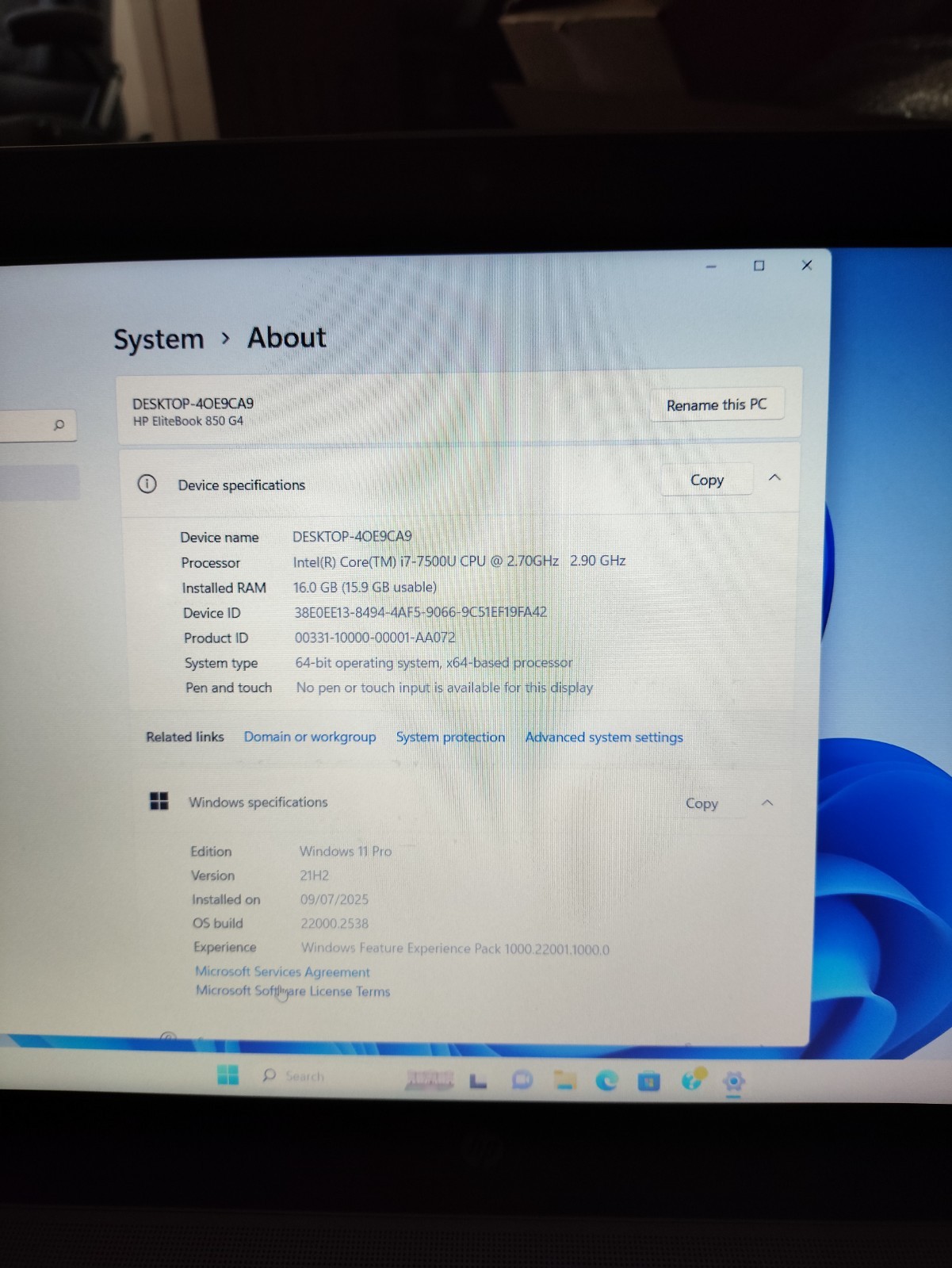
Task: Collapse the Windows specifications section
Action: pos(767,803)
